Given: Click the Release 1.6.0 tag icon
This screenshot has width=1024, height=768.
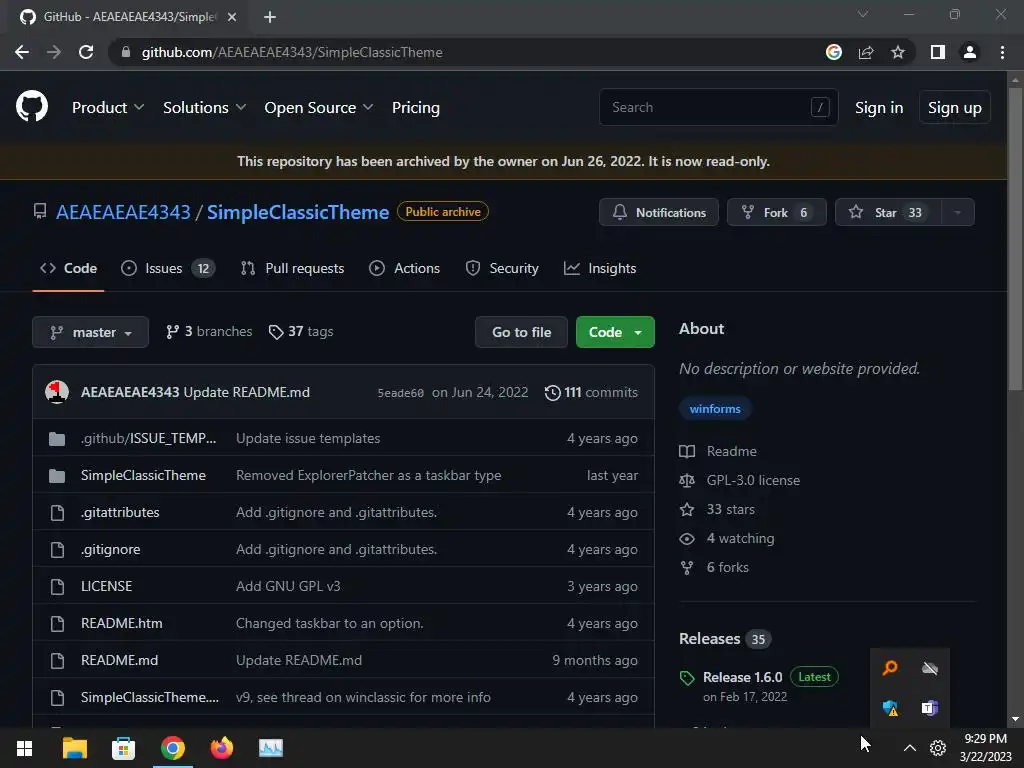Looking at the screenshot, I should pyautogui.click(x=687, y=678).
